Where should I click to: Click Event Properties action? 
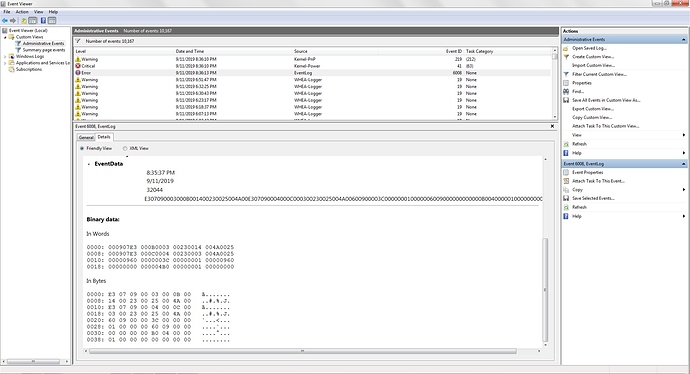[x=587, y=172]
